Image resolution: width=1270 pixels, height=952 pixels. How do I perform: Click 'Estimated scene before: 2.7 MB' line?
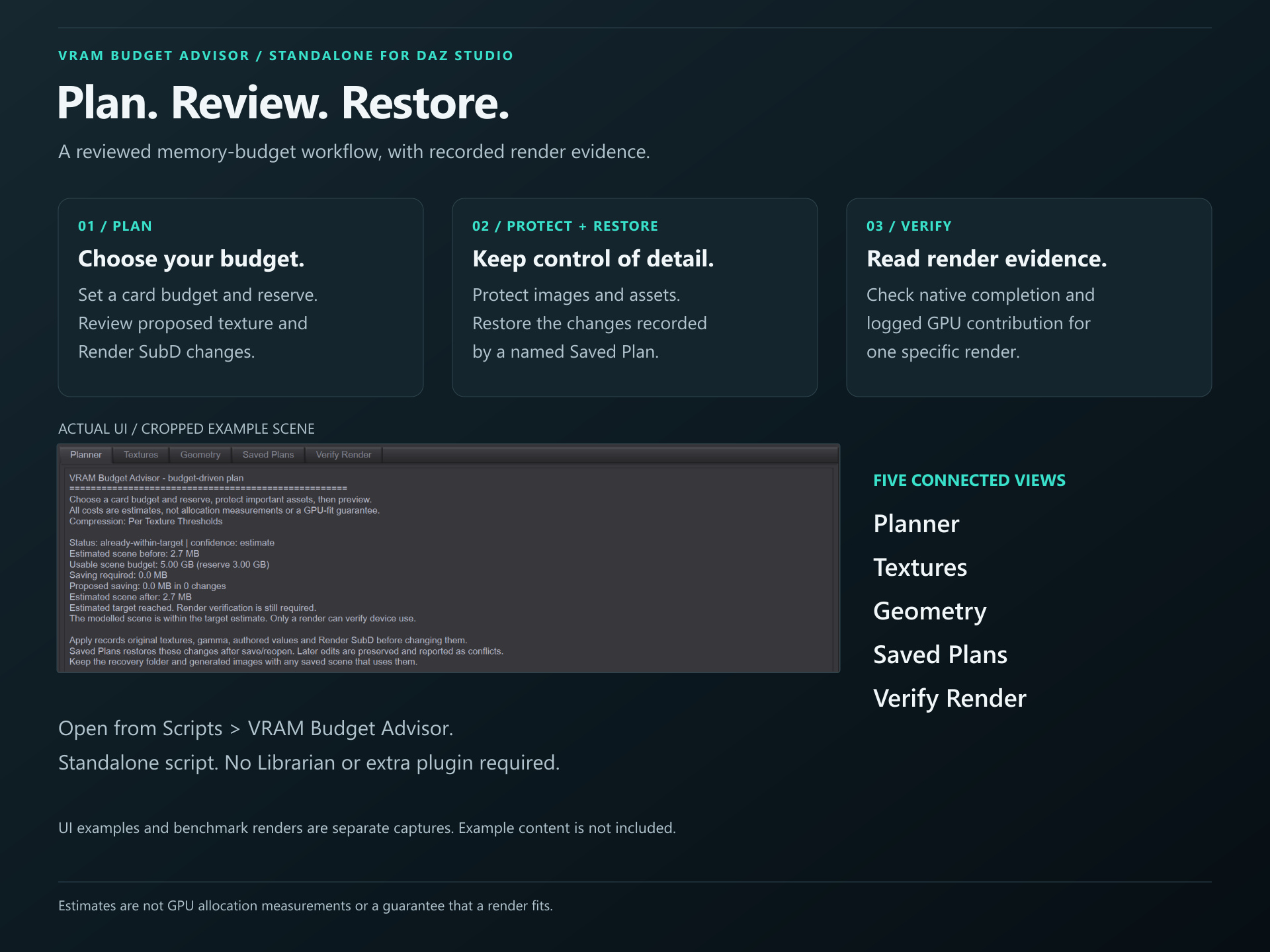(134, 554)
